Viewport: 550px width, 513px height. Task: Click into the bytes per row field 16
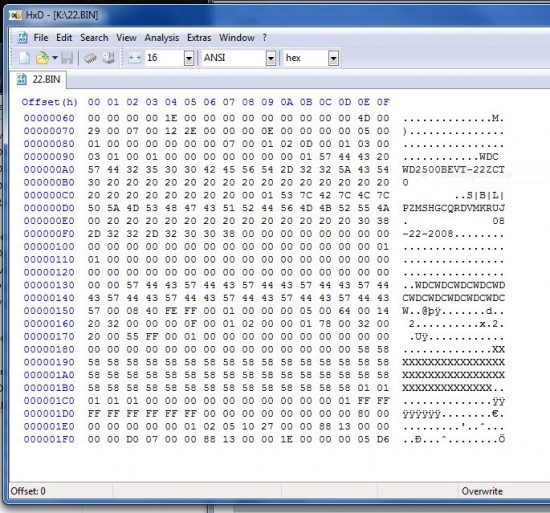165,58
